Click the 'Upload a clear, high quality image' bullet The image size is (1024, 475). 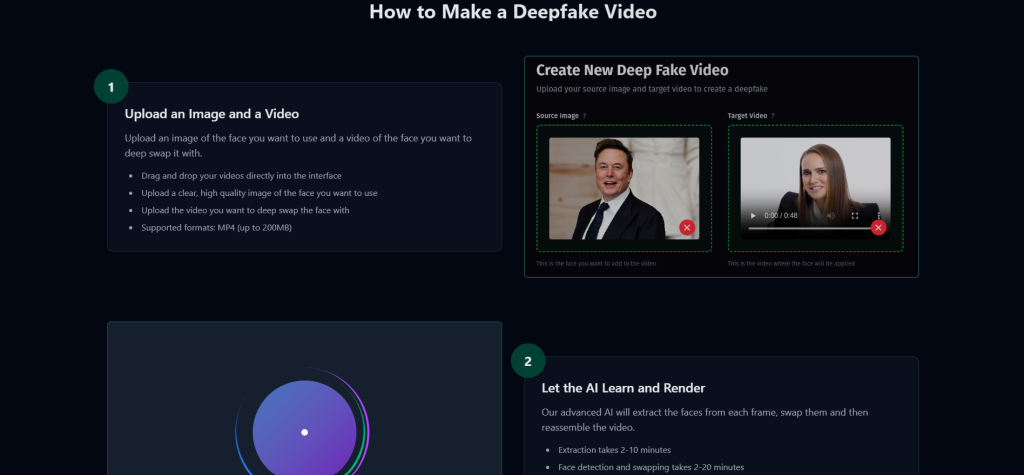[259, 193]
